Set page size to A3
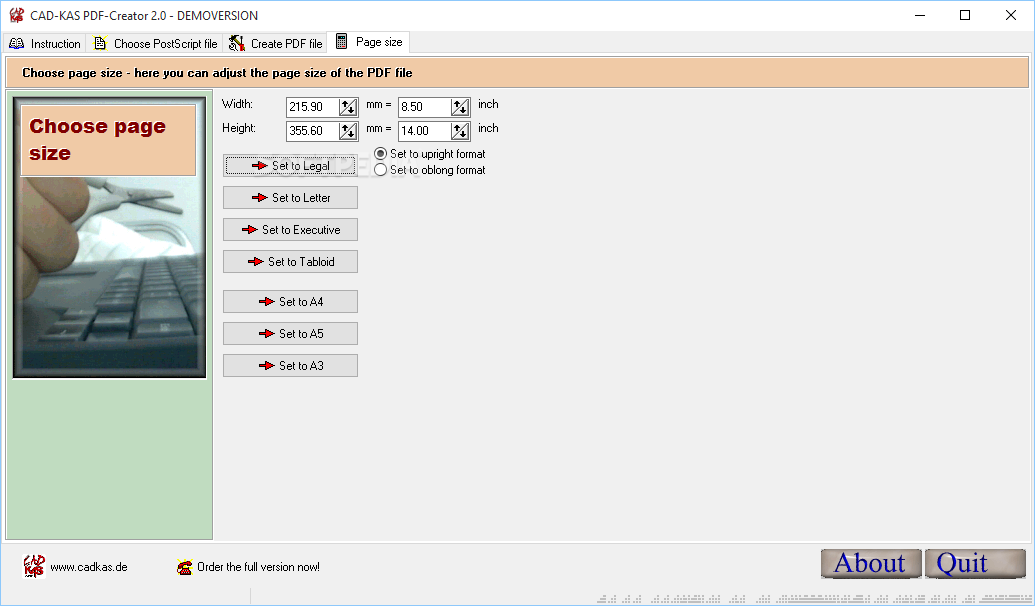The width and height of the screenshot is (1035, 606). [x=290, y=366]
